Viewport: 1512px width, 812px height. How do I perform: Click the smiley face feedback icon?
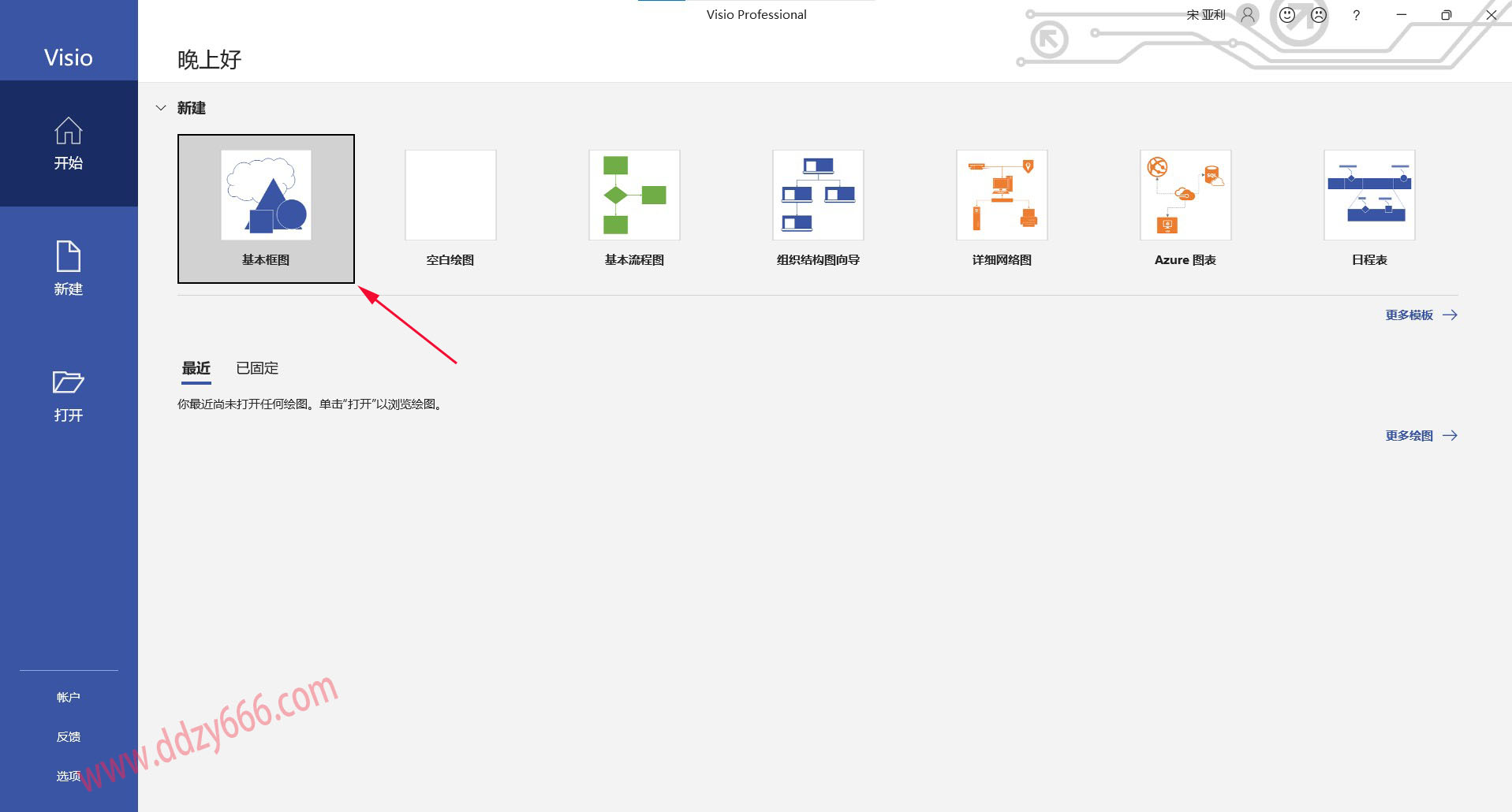pyautogui.click(x=1287, y=14)
